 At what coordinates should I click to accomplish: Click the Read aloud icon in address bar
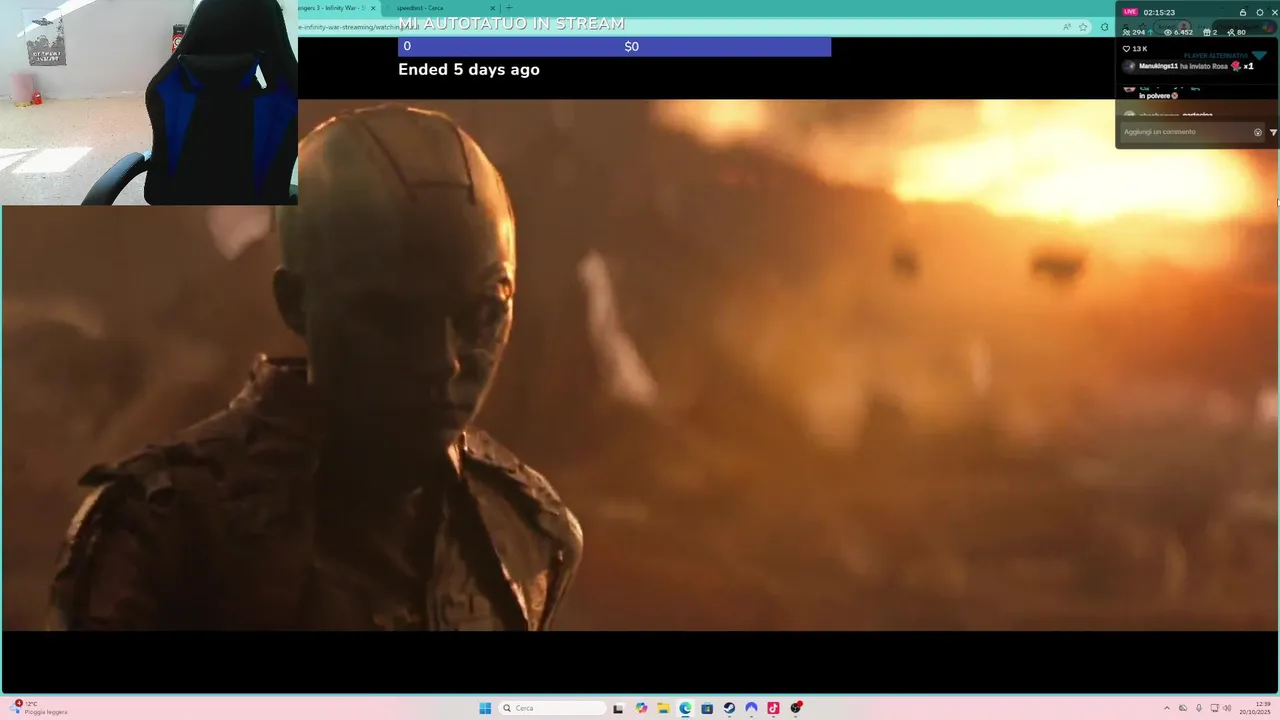point(1067,27)
